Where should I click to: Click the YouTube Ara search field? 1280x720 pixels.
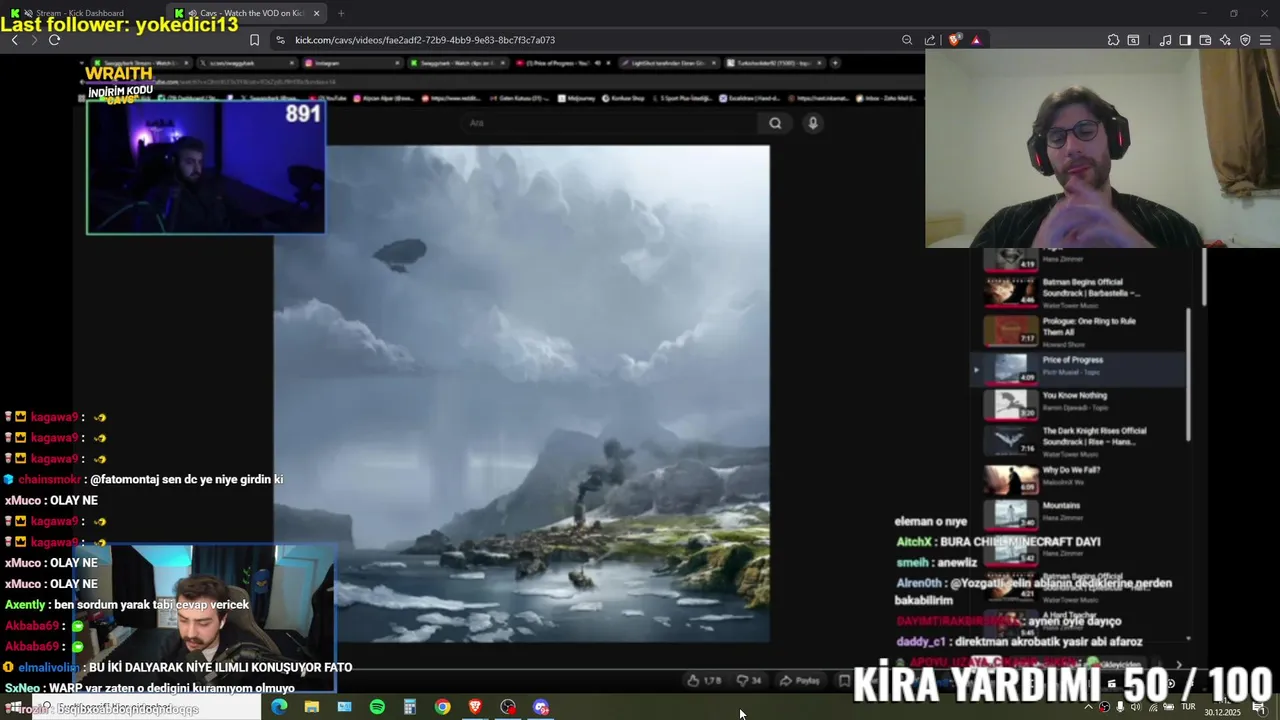point(610,123)
